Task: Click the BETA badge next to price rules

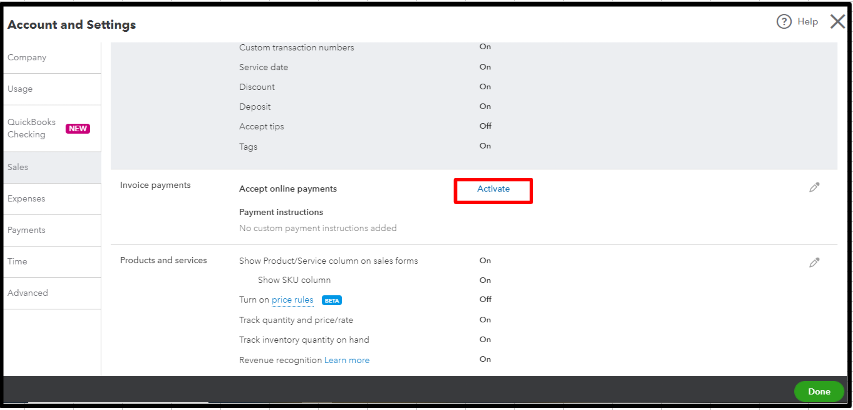Action: pyautogui.click(x=332, y=300)
